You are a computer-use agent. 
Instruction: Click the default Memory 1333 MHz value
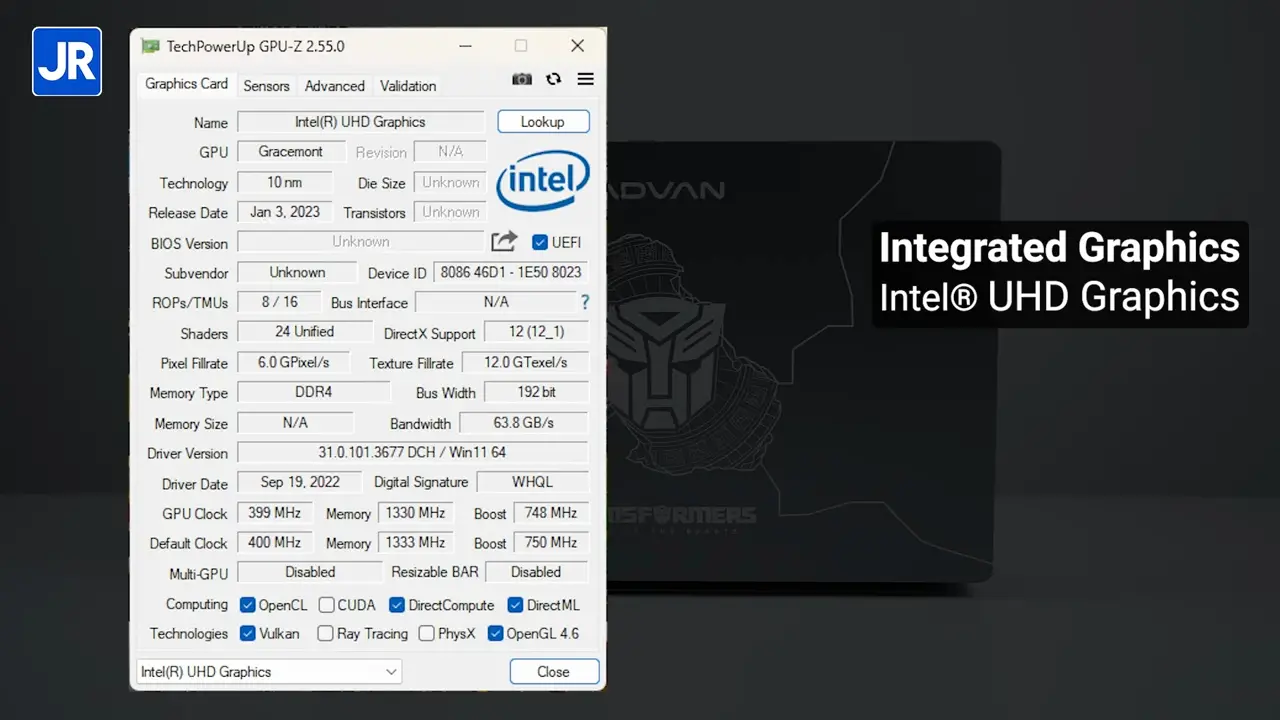click(415, 542)
